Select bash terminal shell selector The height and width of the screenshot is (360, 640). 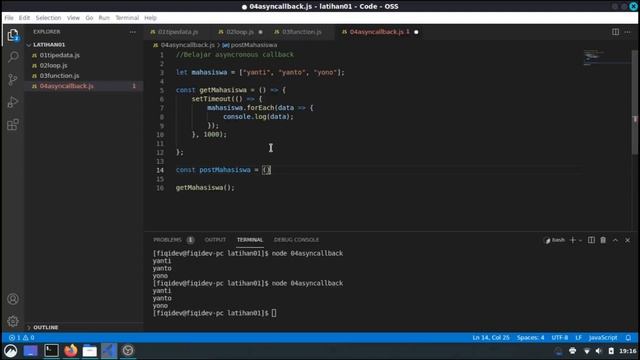pos(555,240)
